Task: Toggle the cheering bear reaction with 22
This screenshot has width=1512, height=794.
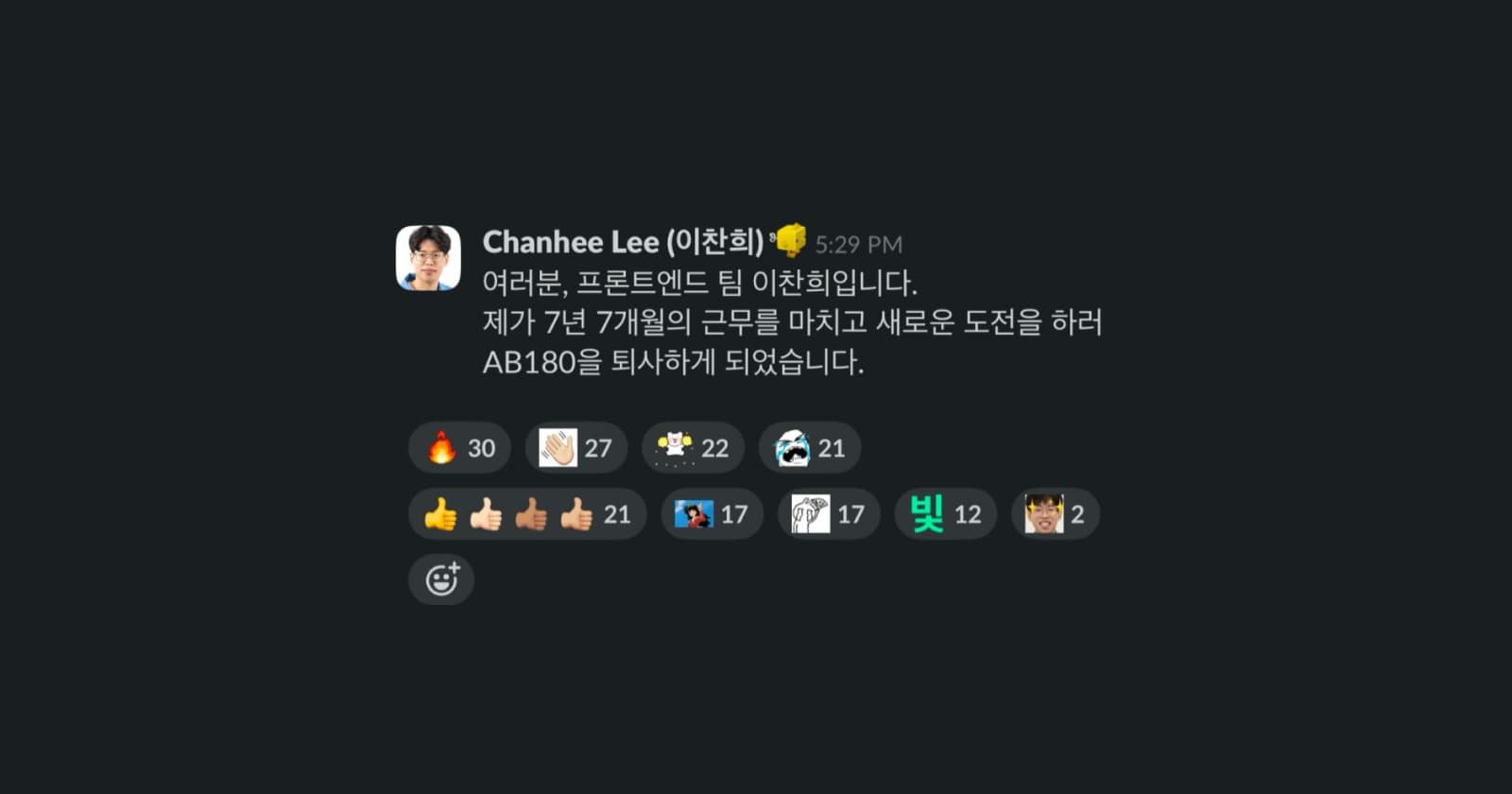Action: (x=693, y=448)
